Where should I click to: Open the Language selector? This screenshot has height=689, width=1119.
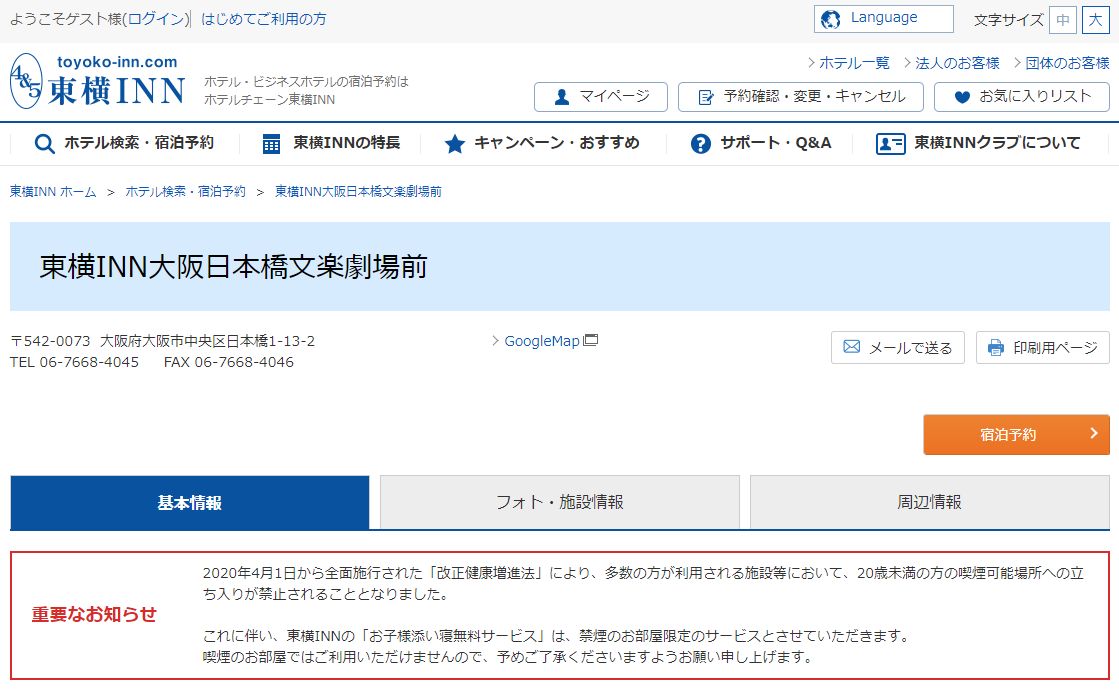tap(883, 19)
